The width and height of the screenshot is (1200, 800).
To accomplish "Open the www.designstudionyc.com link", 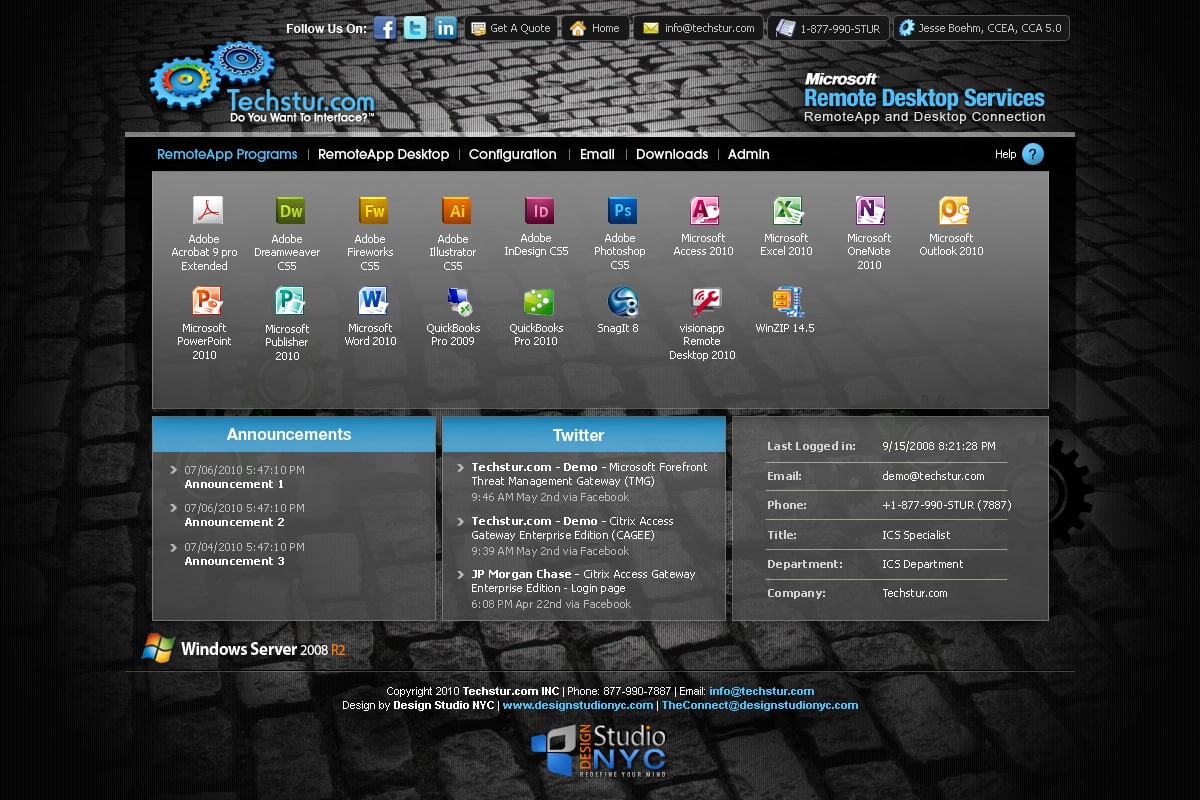I will point(578,705).
